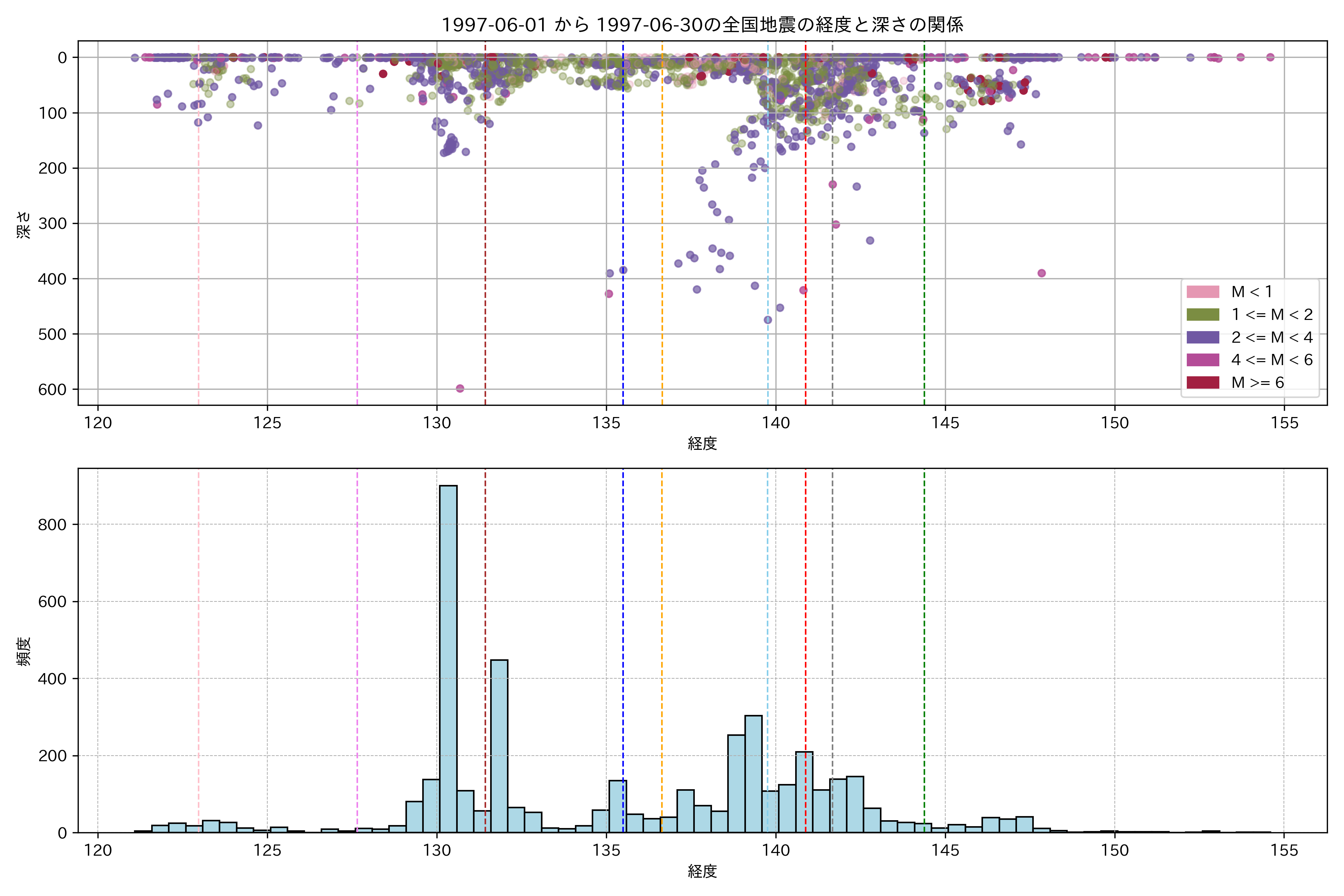
Task: Click the pink M < 1 legend swatch
Action: point(1202,292)
